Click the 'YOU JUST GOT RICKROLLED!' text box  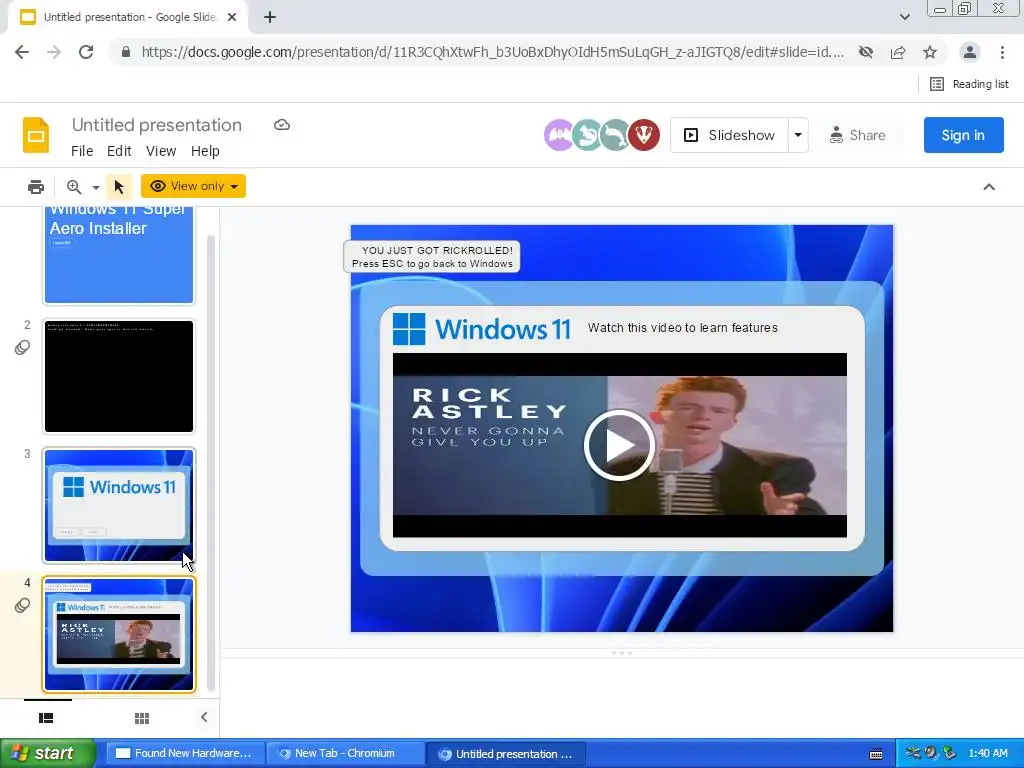[432, 257]
